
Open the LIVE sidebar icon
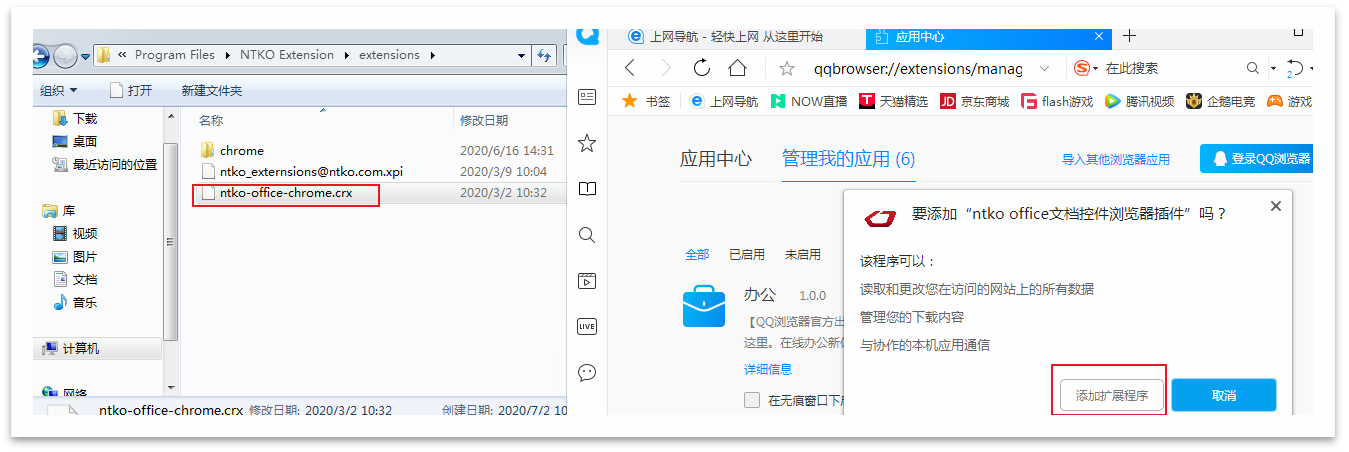pos(587,326)
